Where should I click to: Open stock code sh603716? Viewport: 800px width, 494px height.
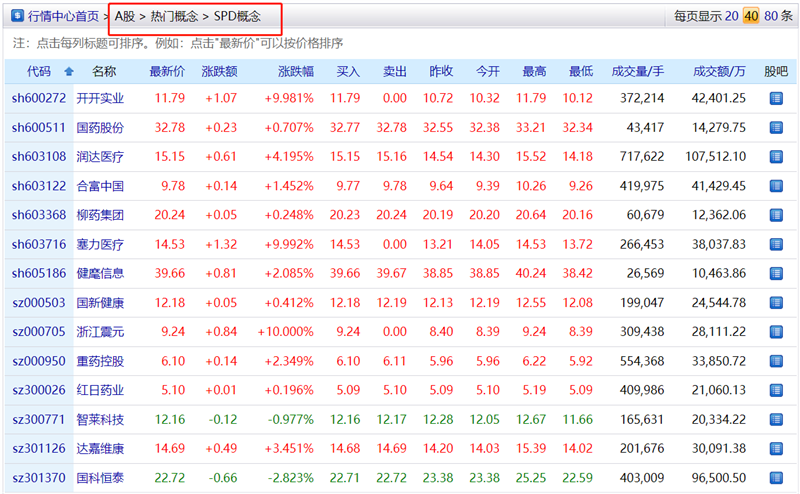(x=39, y=244)
